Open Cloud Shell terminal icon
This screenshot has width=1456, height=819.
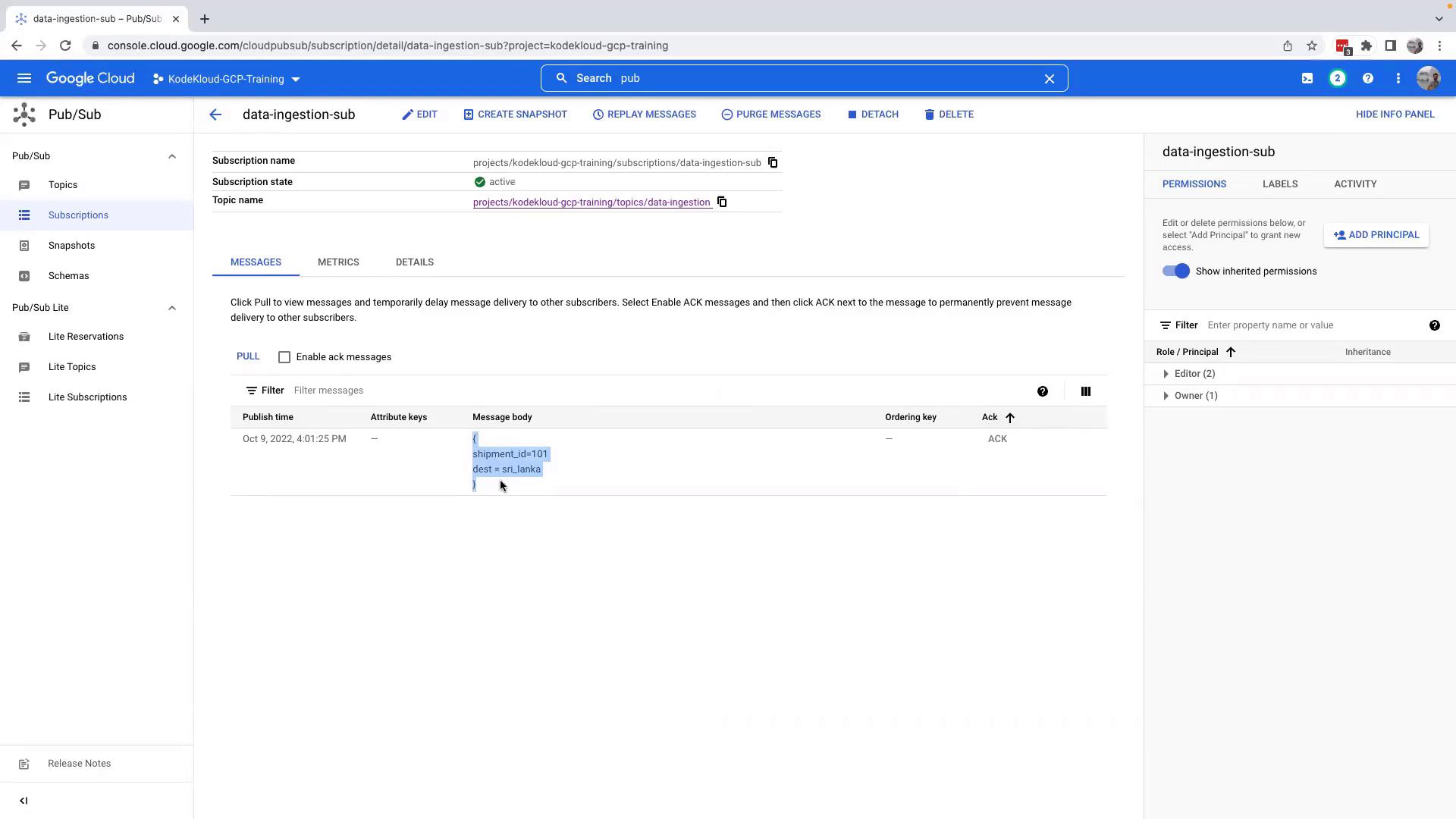point(1307,79)
